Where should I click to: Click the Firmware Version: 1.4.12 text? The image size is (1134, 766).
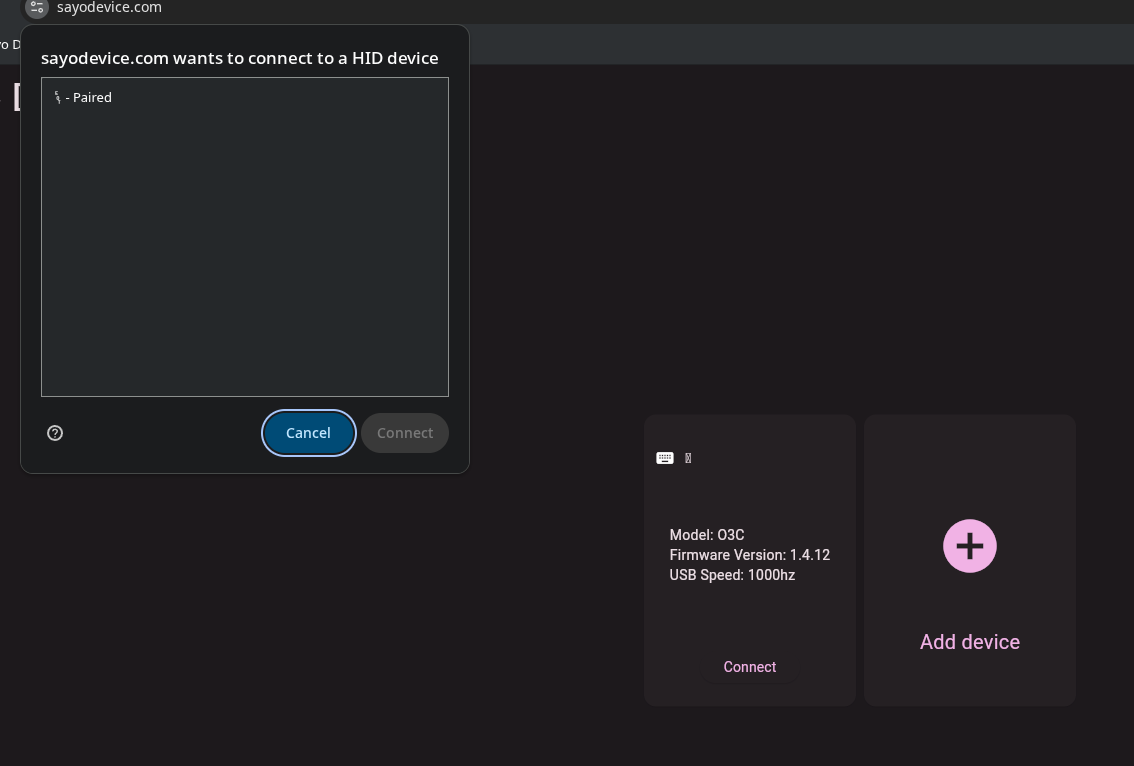(x=749, y=555)
